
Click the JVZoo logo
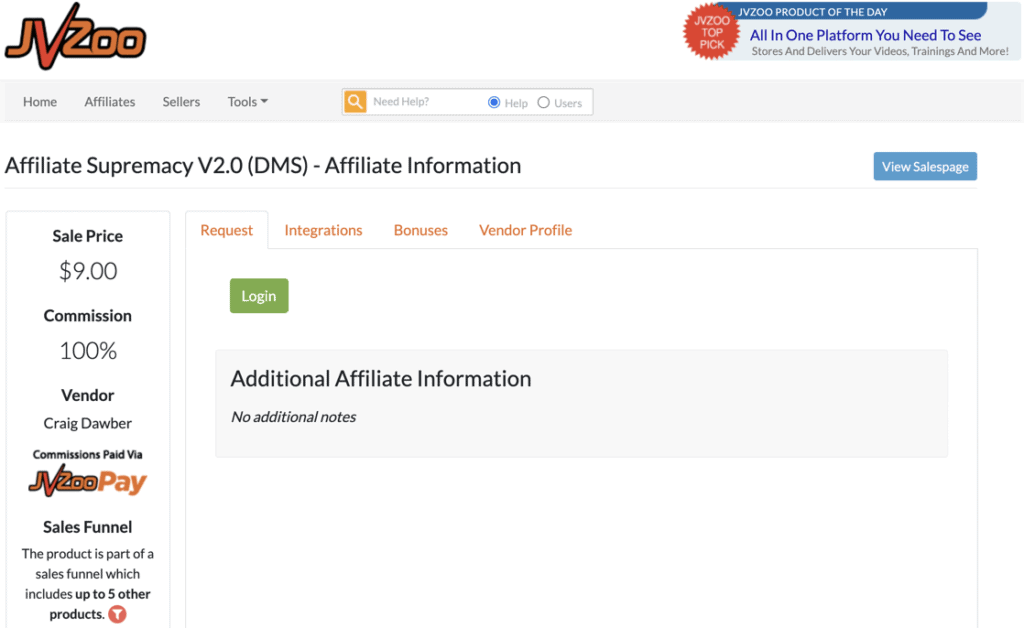(x=76, y=37)
